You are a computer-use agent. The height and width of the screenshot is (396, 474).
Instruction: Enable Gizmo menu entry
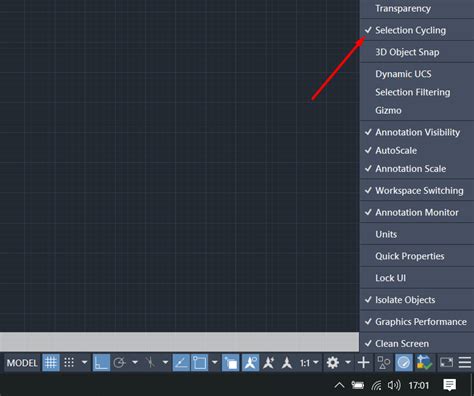[417, 110]
